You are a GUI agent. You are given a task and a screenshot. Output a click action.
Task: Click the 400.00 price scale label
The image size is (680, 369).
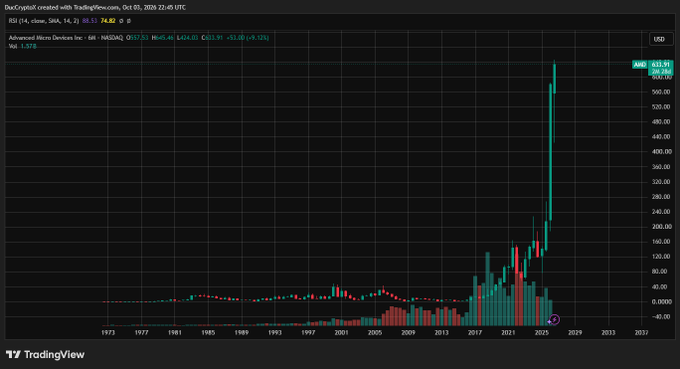click(661, 152)
